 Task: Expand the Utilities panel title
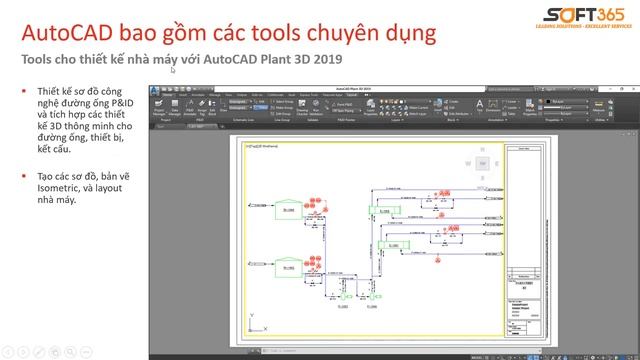(x=601, y=120)
